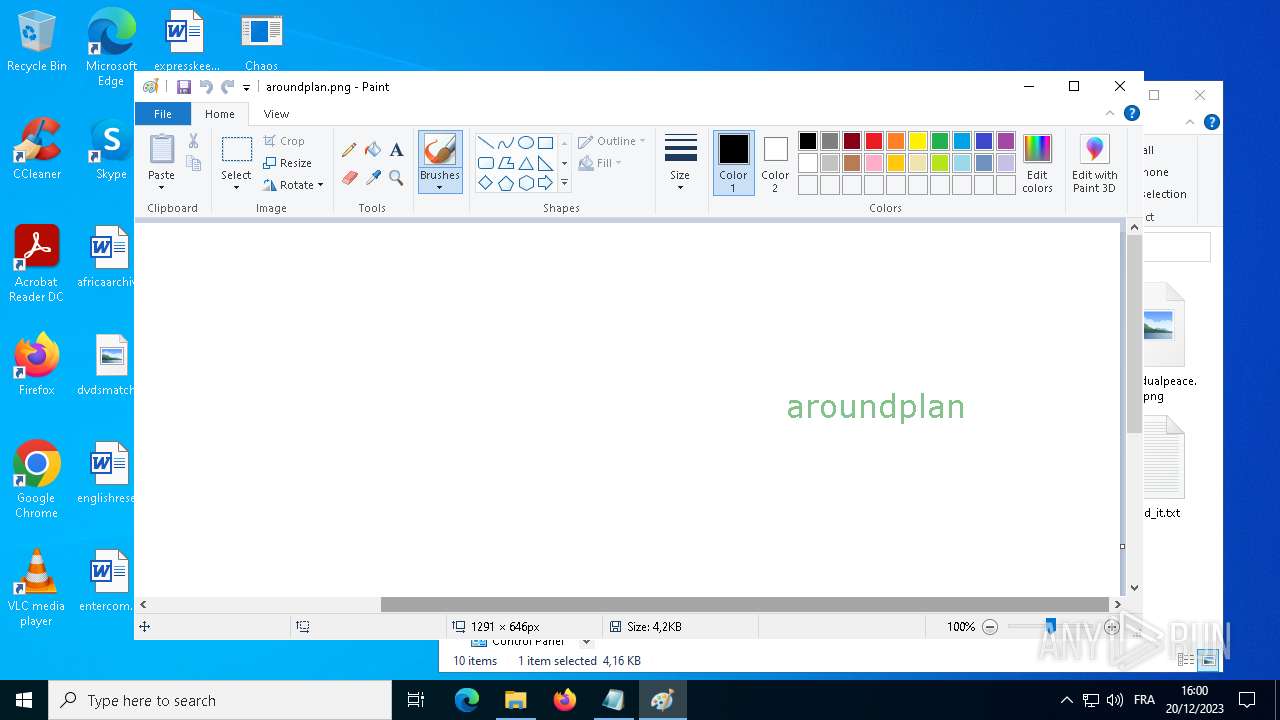Click the Outline button in Shapes group
The width and height of the screenshot is (1280, 720).
[612, 141]
